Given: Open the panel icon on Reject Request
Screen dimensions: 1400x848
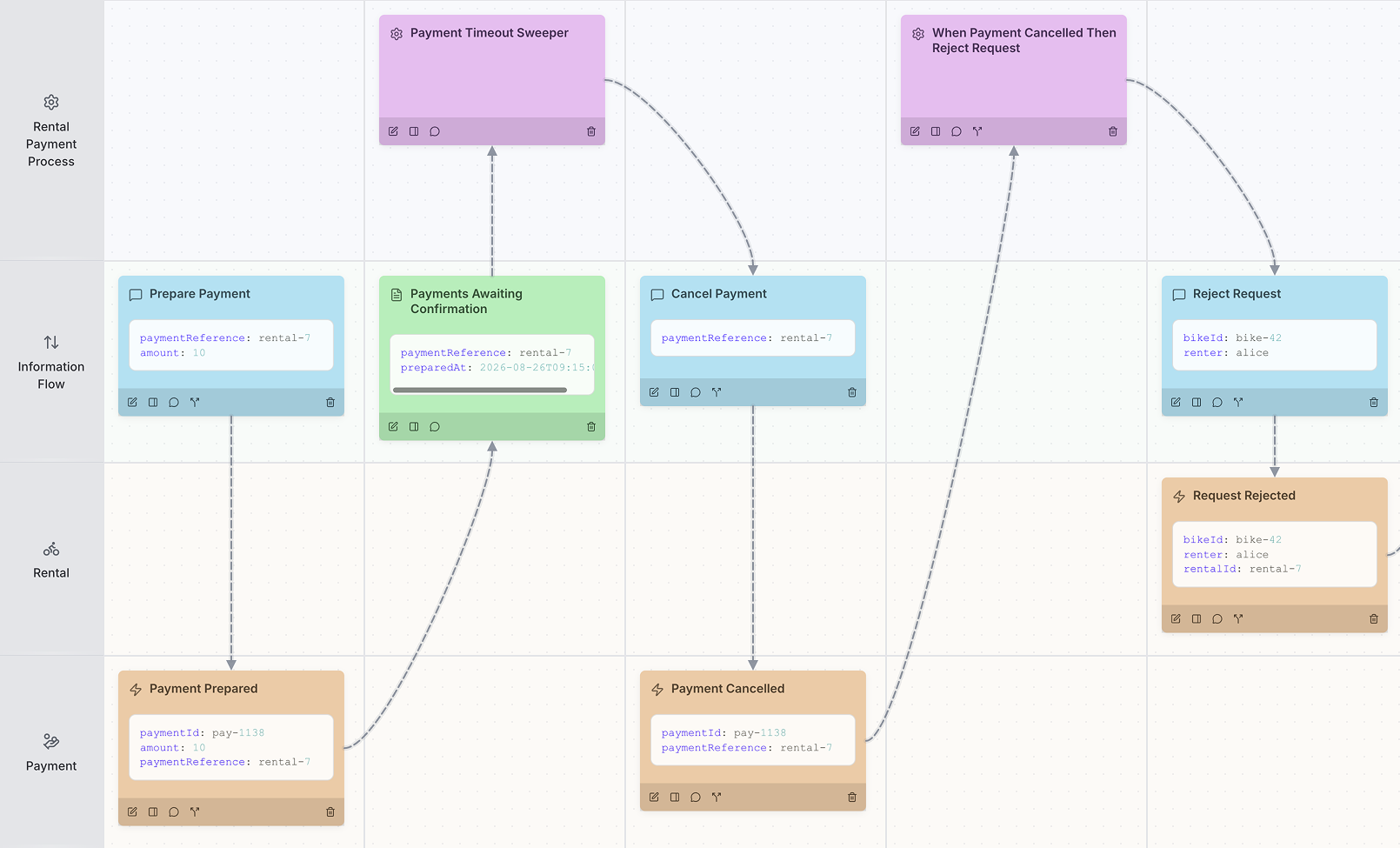Looking at the screenshot, I should click(1197, 403).
